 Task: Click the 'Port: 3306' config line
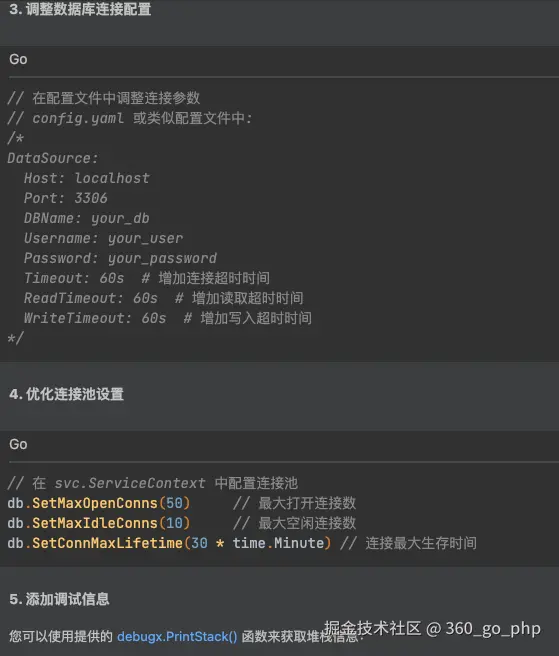click(x=66, y=198)
